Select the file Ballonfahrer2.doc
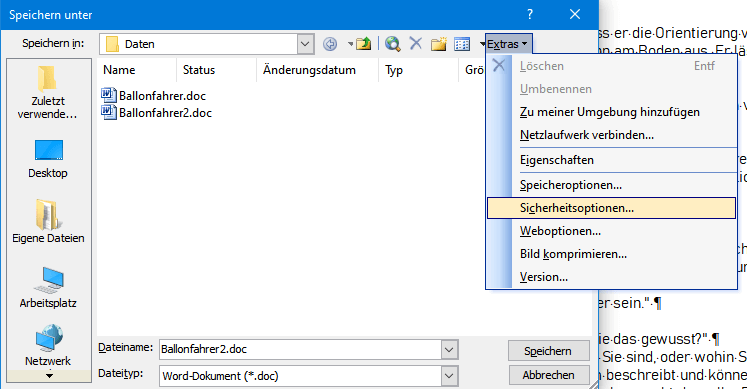 point(156,113)
